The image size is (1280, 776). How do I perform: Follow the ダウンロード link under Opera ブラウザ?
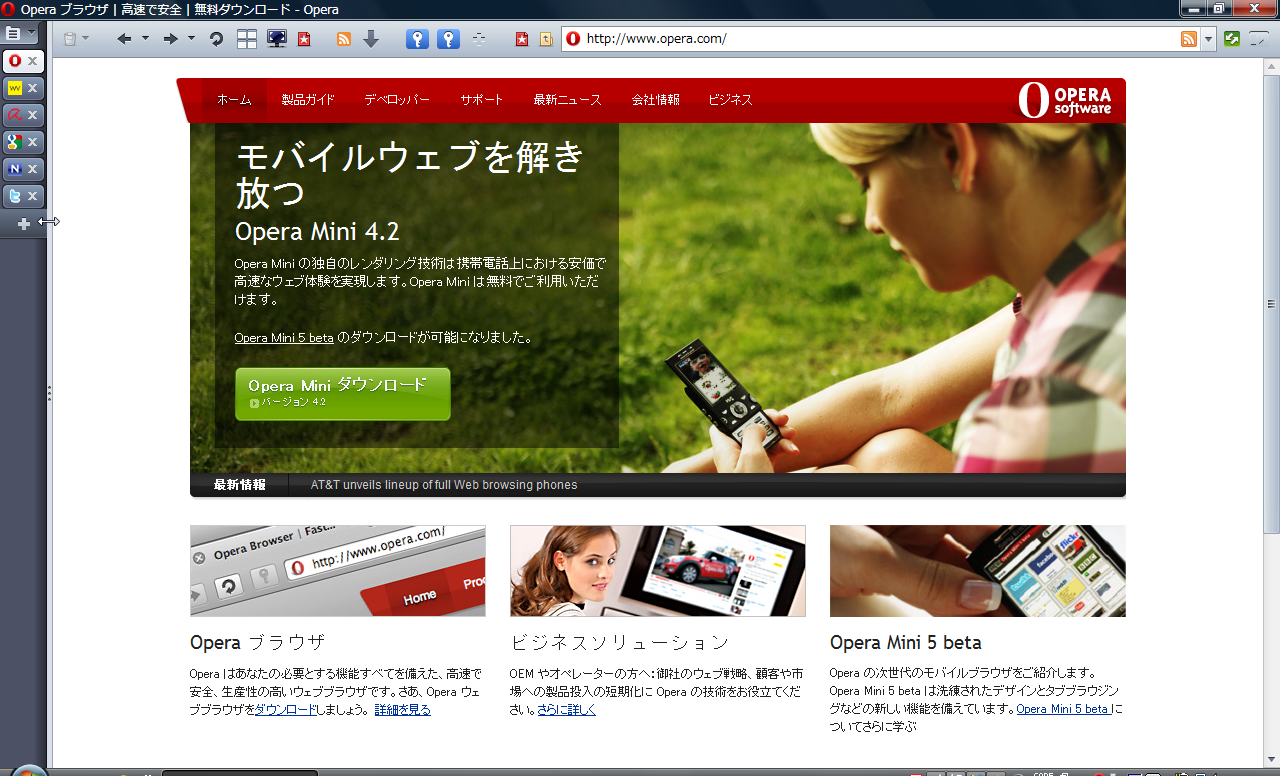point(285,710)
